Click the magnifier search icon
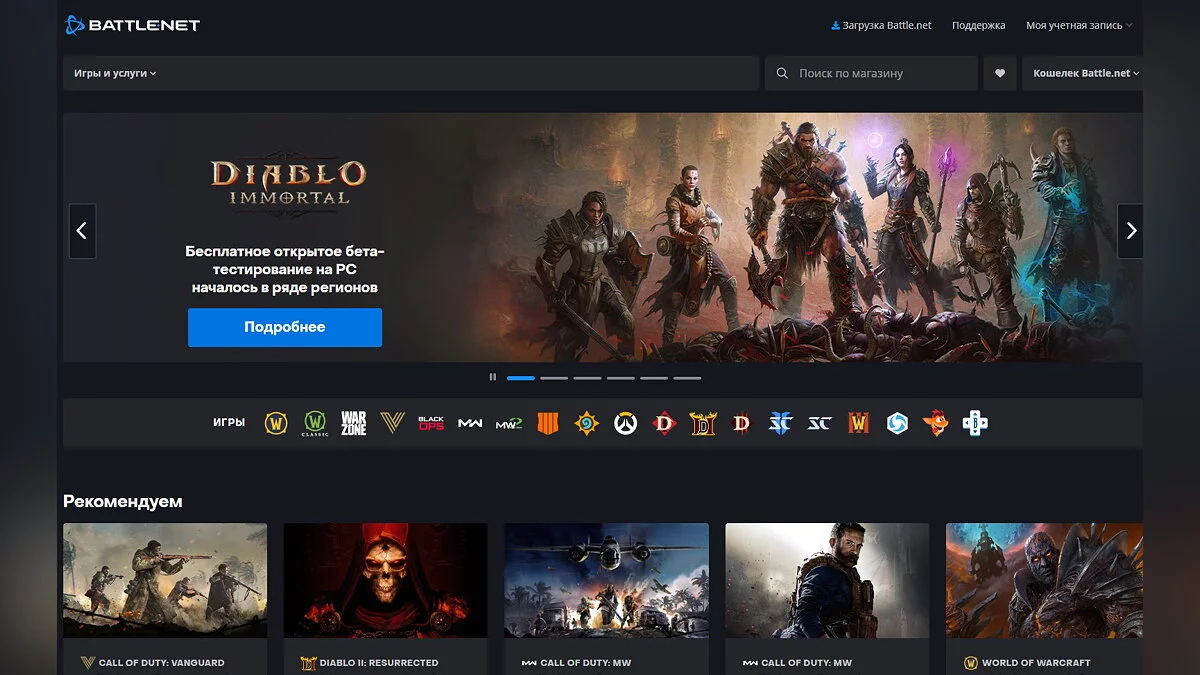 tap(782, 73)
